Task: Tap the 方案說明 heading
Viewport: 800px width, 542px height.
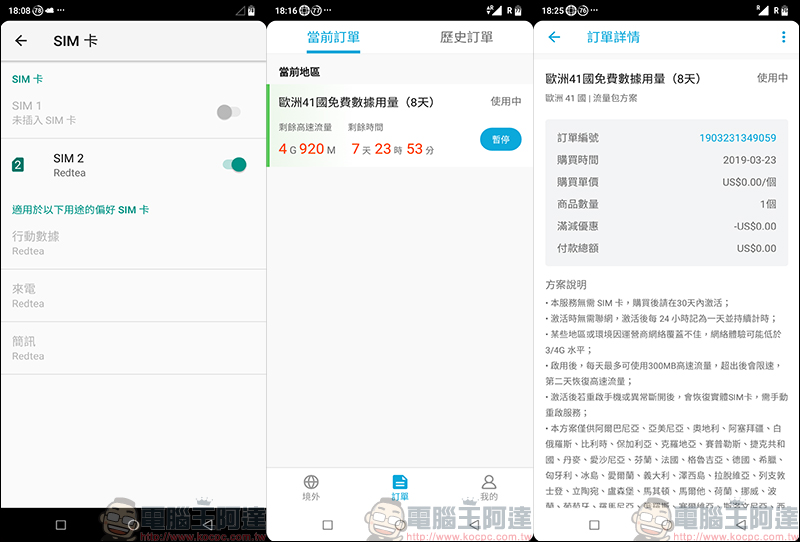Action: pos(566,284)
